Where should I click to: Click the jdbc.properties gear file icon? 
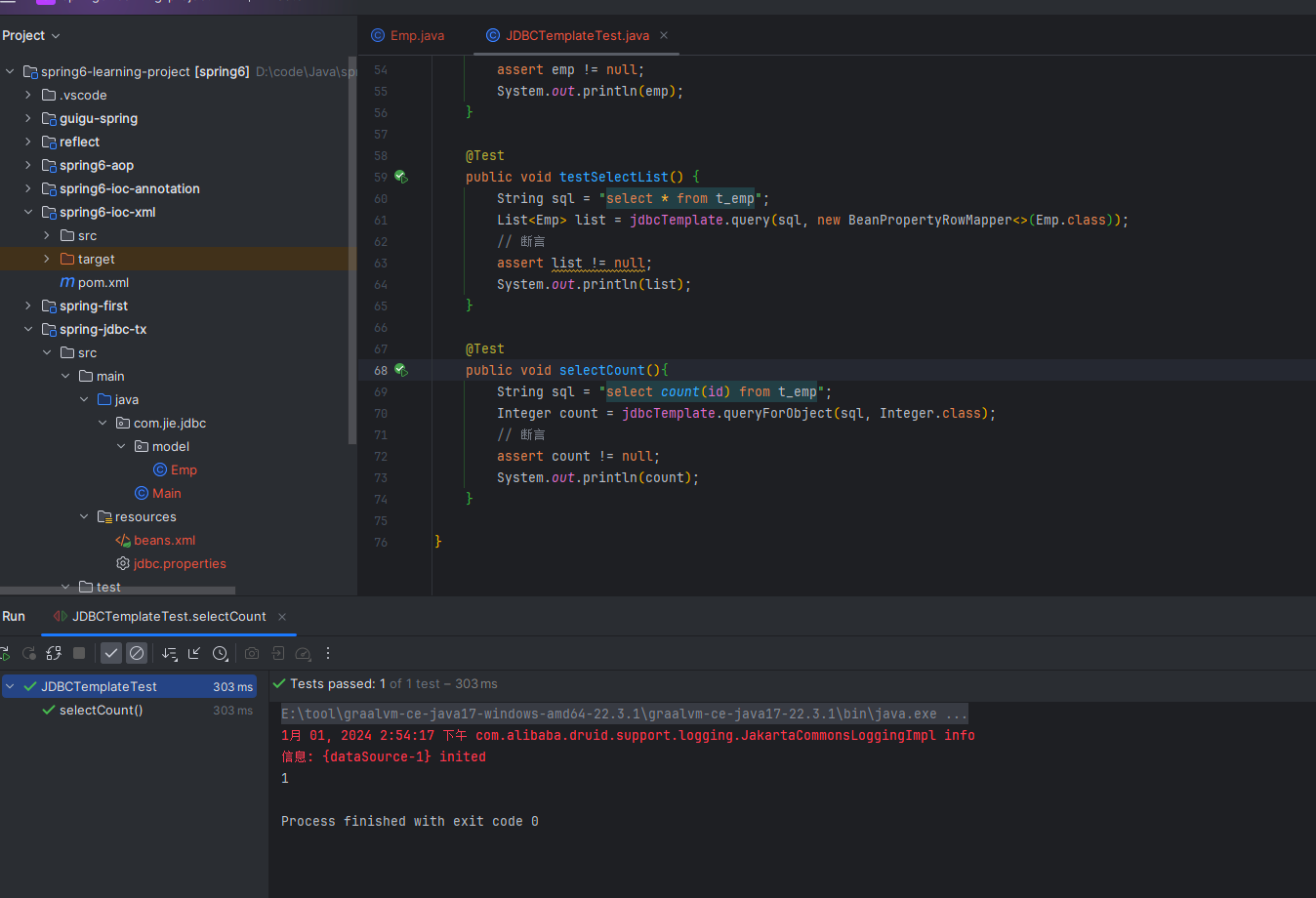tap(123, 563)
